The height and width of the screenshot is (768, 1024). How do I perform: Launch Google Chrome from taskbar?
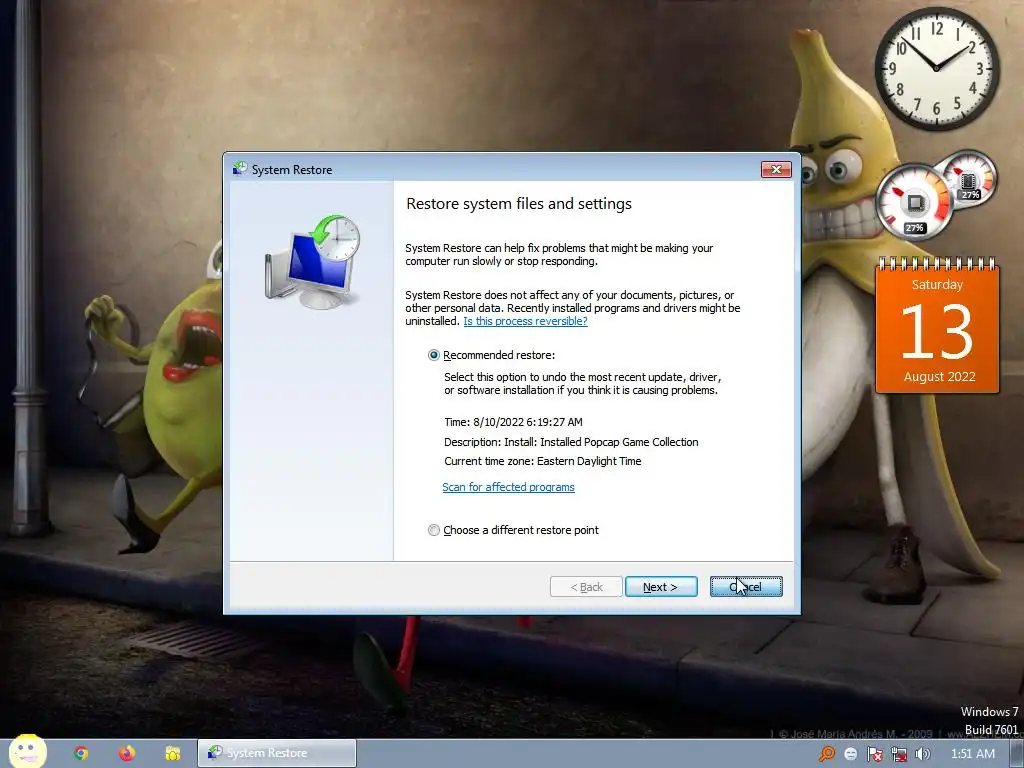click(81, 753)
